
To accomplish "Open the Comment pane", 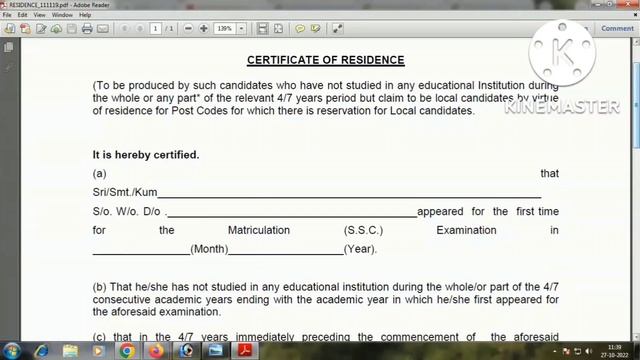I will [x=617, y=29].
